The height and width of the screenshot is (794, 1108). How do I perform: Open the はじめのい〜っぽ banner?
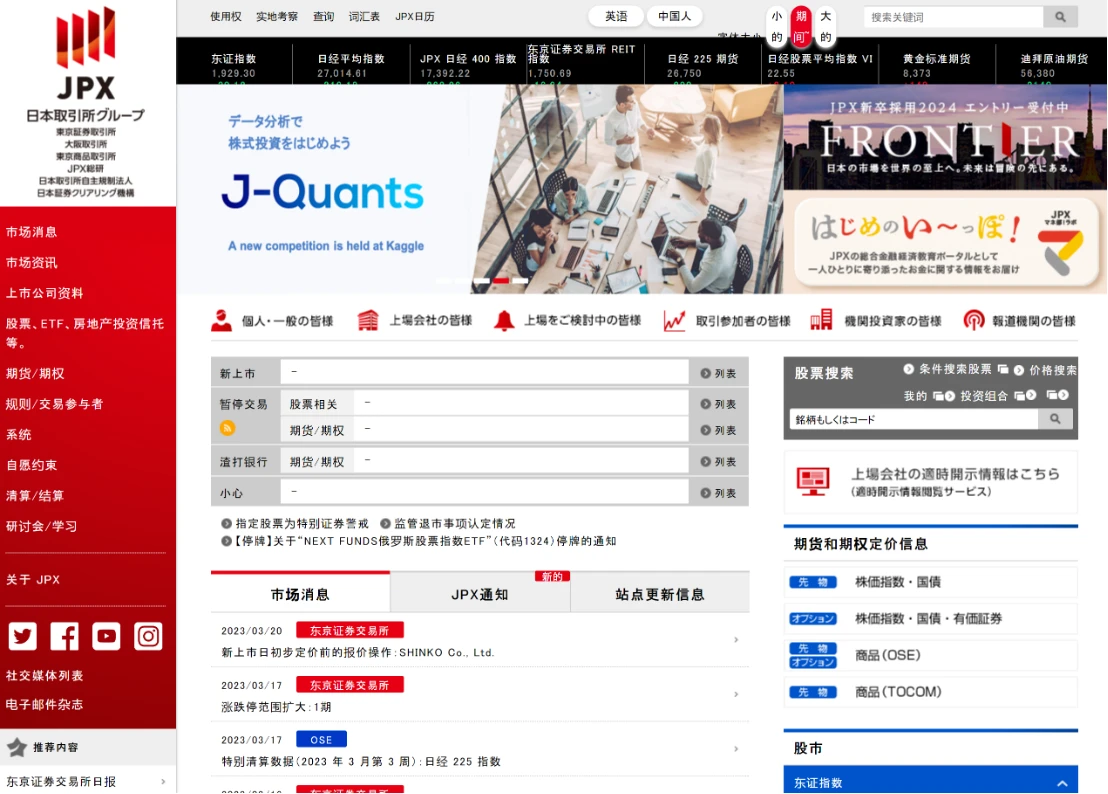945,242
